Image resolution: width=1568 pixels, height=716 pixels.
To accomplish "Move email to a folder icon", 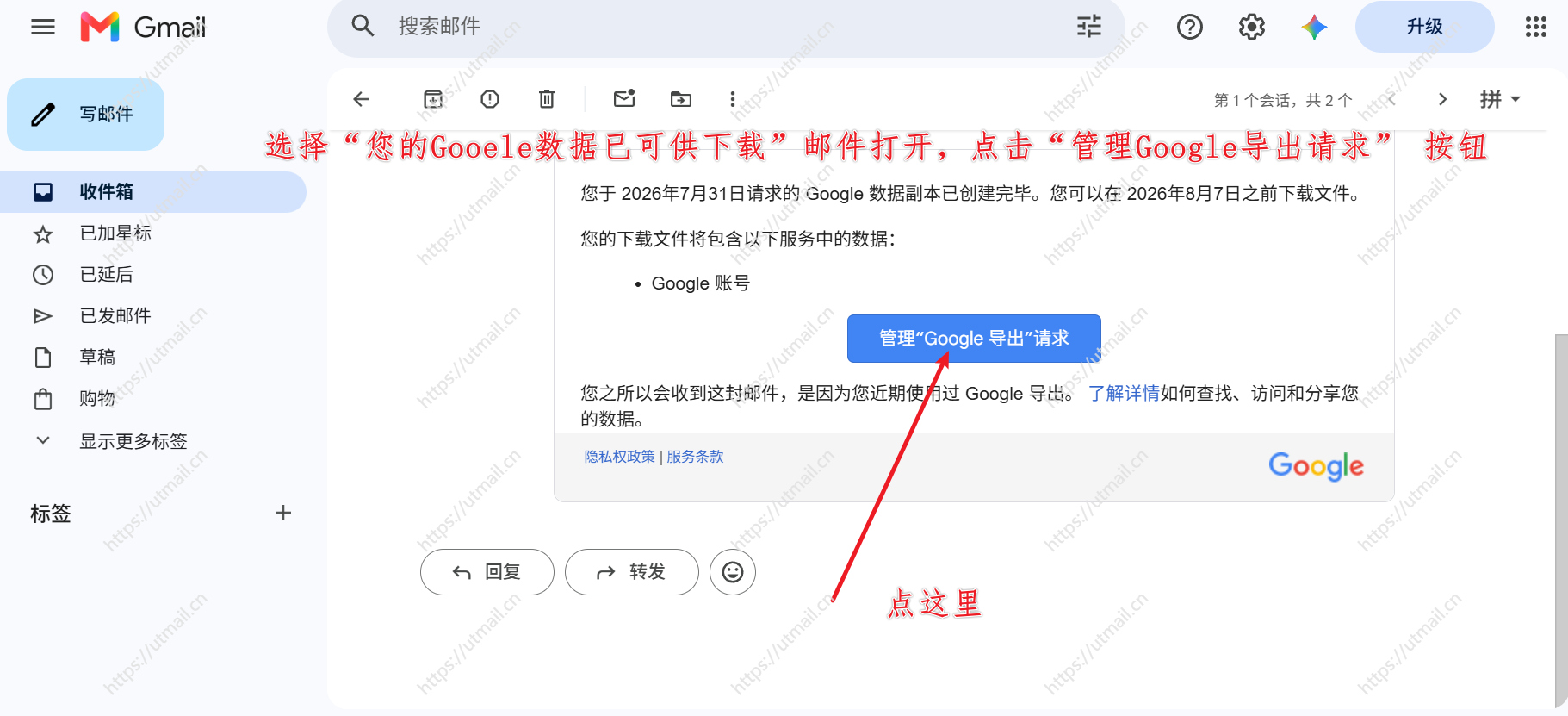I will pos(681,99).
